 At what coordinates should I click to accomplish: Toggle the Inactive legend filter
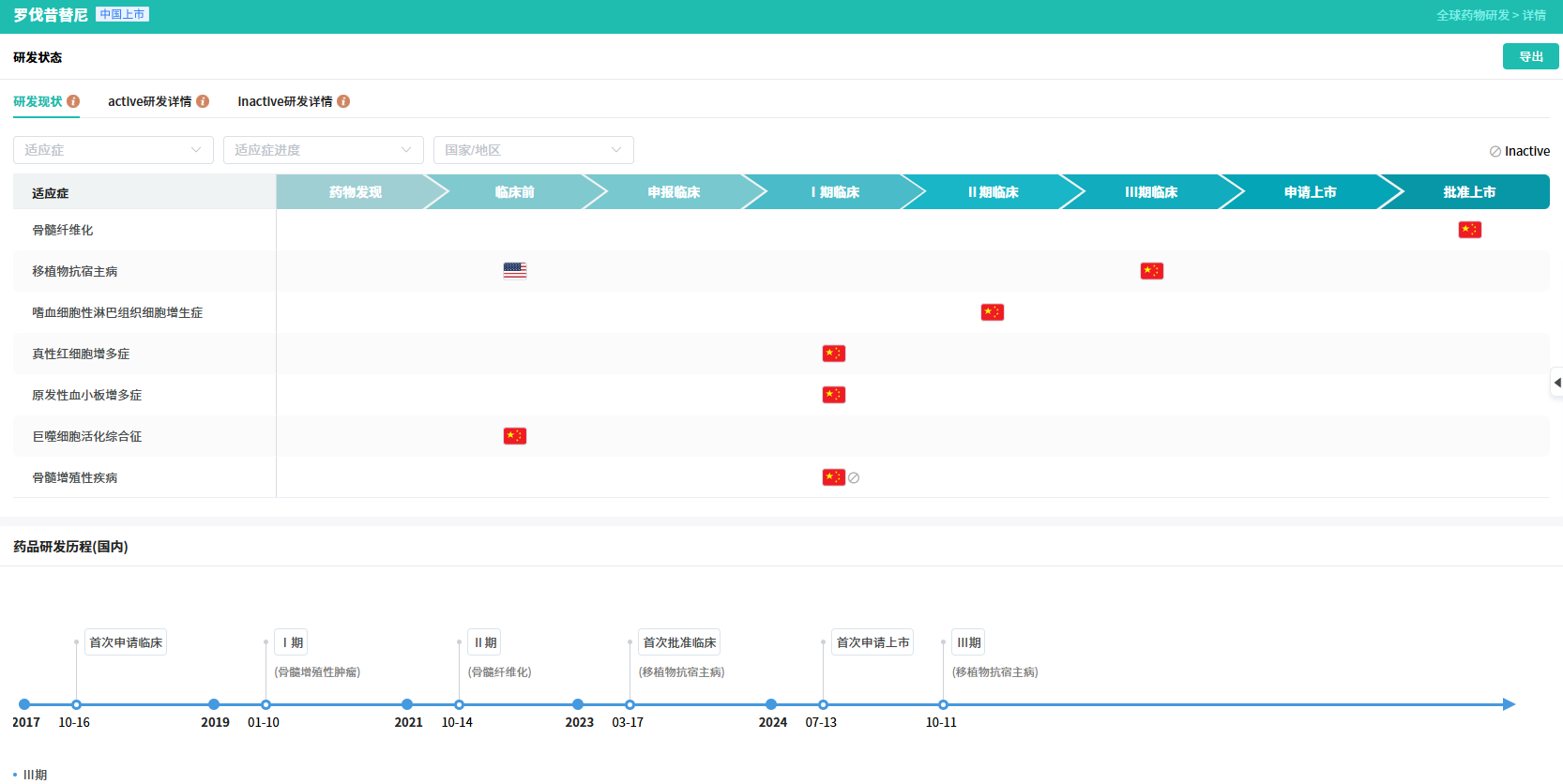pyautogui.click(x=1519, y=151)
